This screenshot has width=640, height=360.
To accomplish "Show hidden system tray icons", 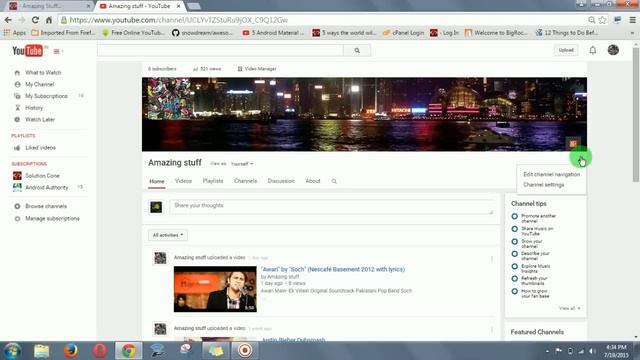I will pyautogui.click(x=547, y=351).
